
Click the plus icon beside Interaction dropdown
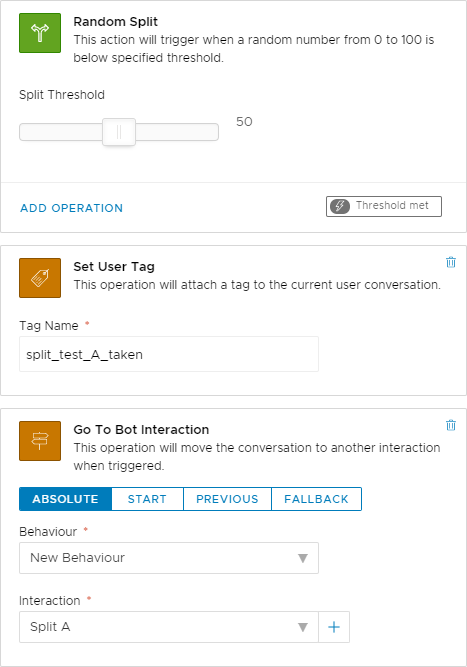[334, 627]
